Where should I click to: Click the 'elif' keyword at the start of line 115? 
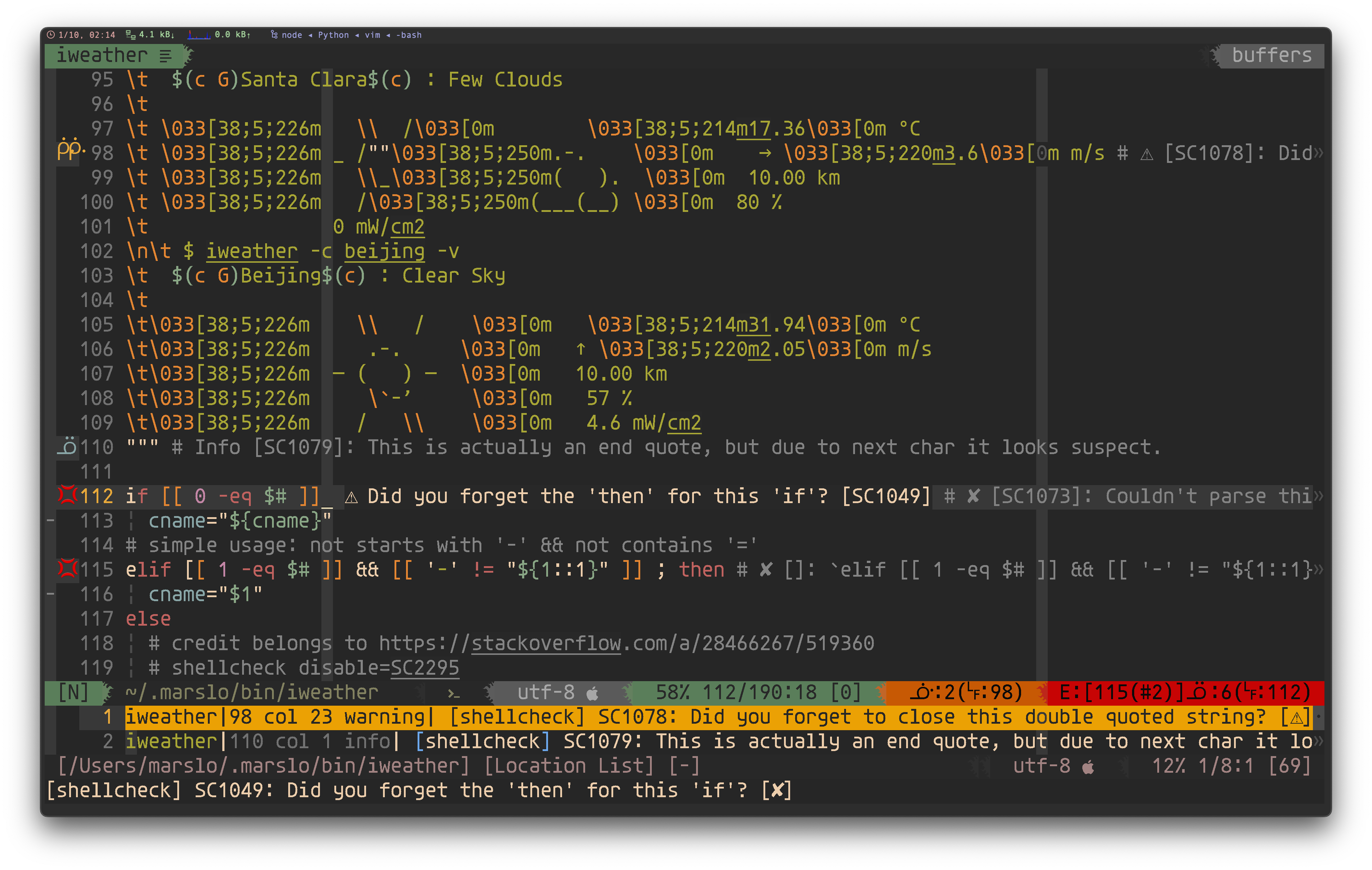[x=148, y=570]
